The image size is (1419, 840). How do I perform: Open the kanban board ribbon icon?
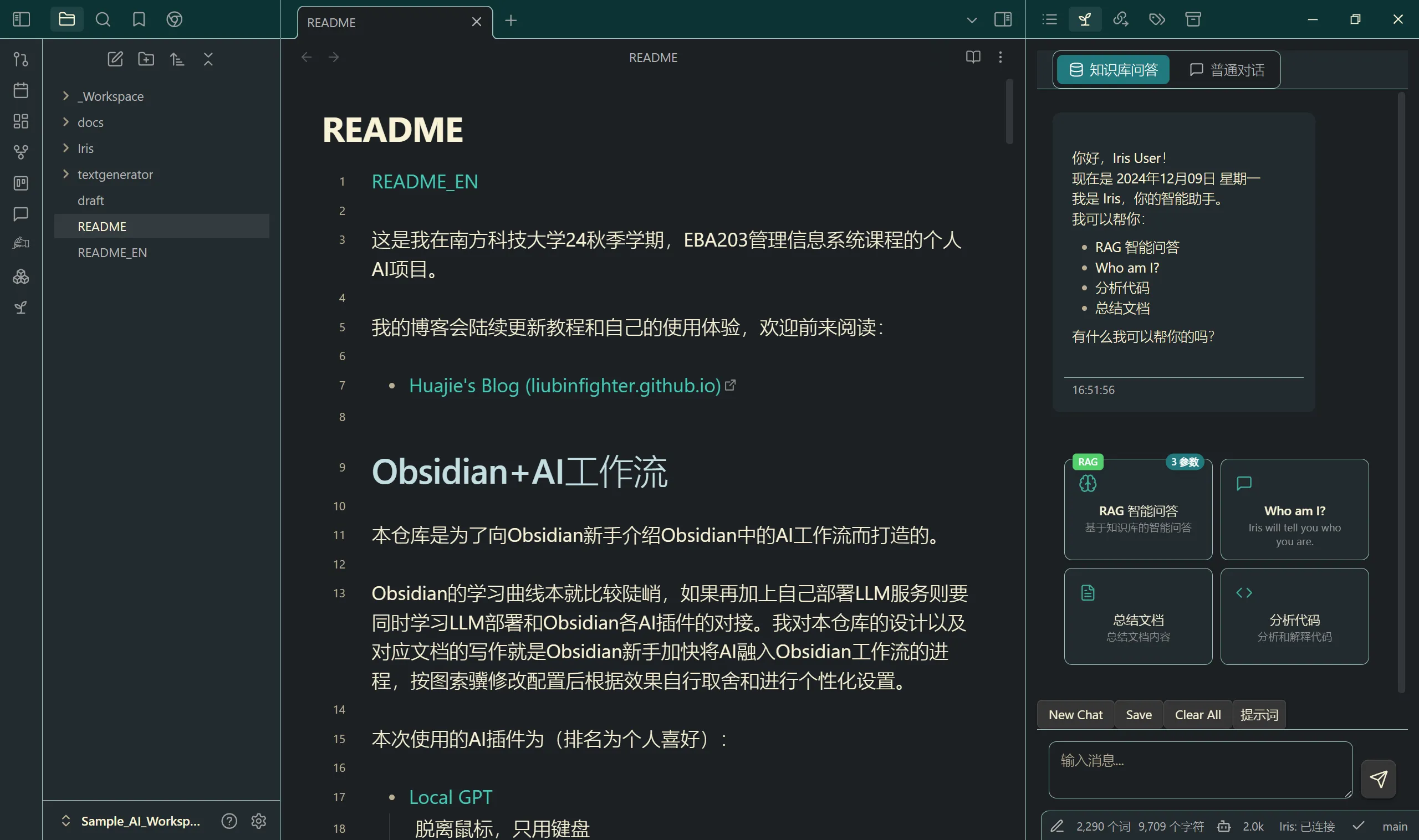coord(21,183)
